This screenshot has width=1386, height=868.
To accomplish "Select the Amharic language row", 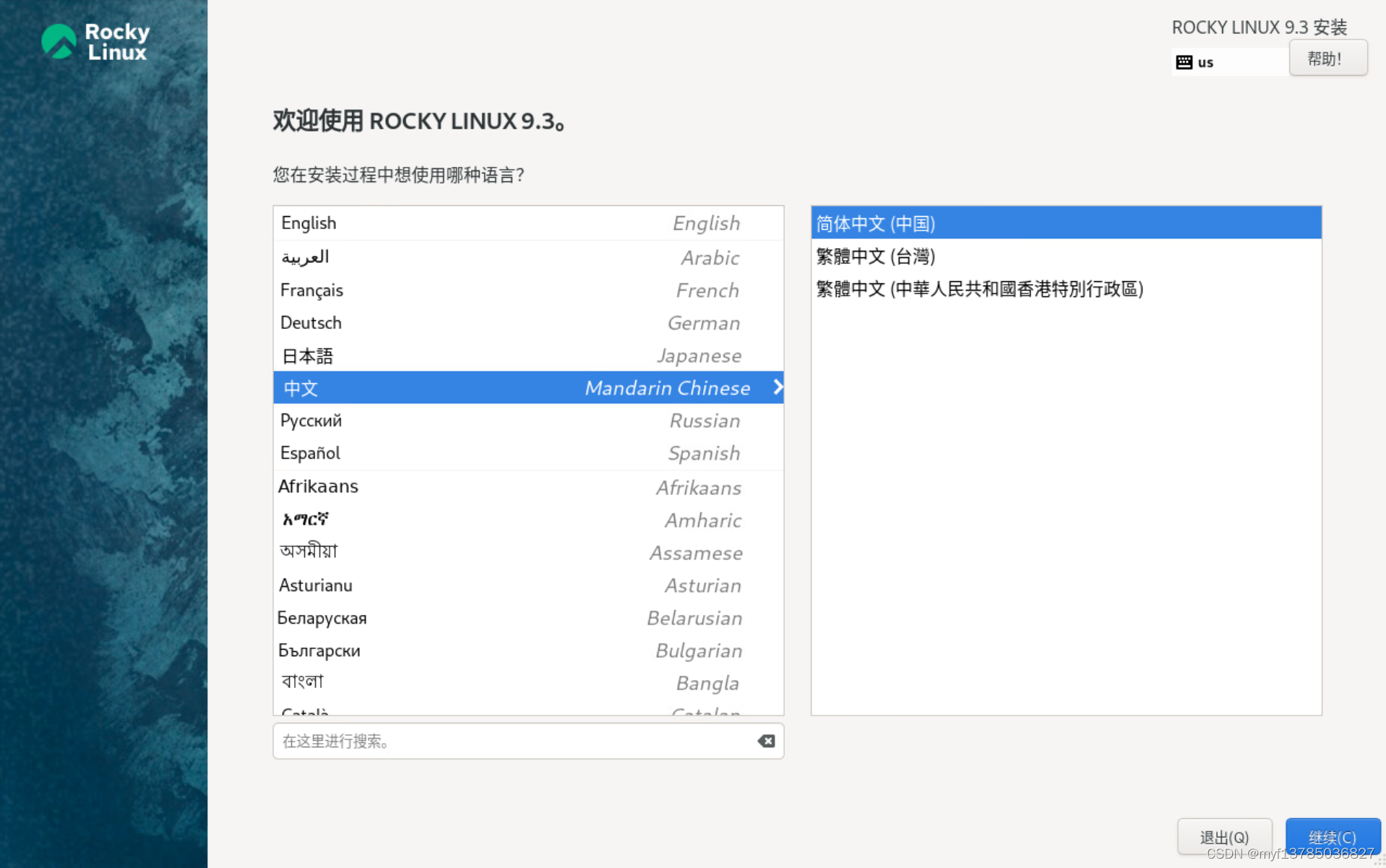I will pyautogui.click(x=528, y=520).
